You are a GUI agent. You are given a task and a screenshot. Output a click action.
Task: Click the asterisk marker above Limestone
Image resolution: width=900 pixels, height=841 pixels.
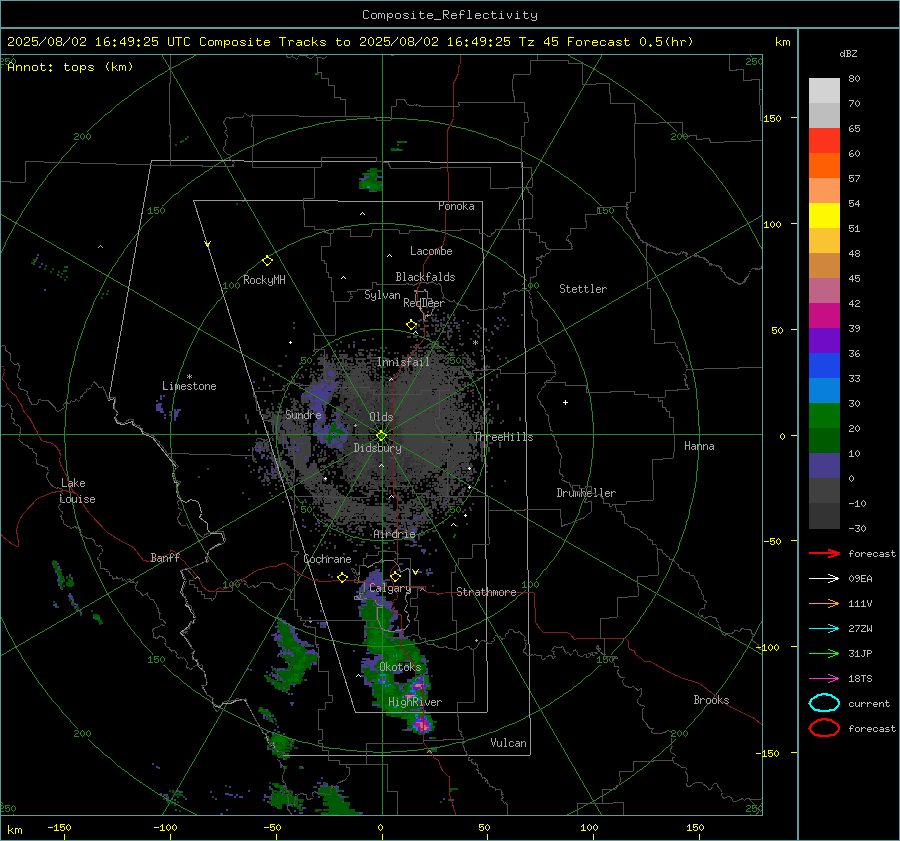[x=189, y=377]
